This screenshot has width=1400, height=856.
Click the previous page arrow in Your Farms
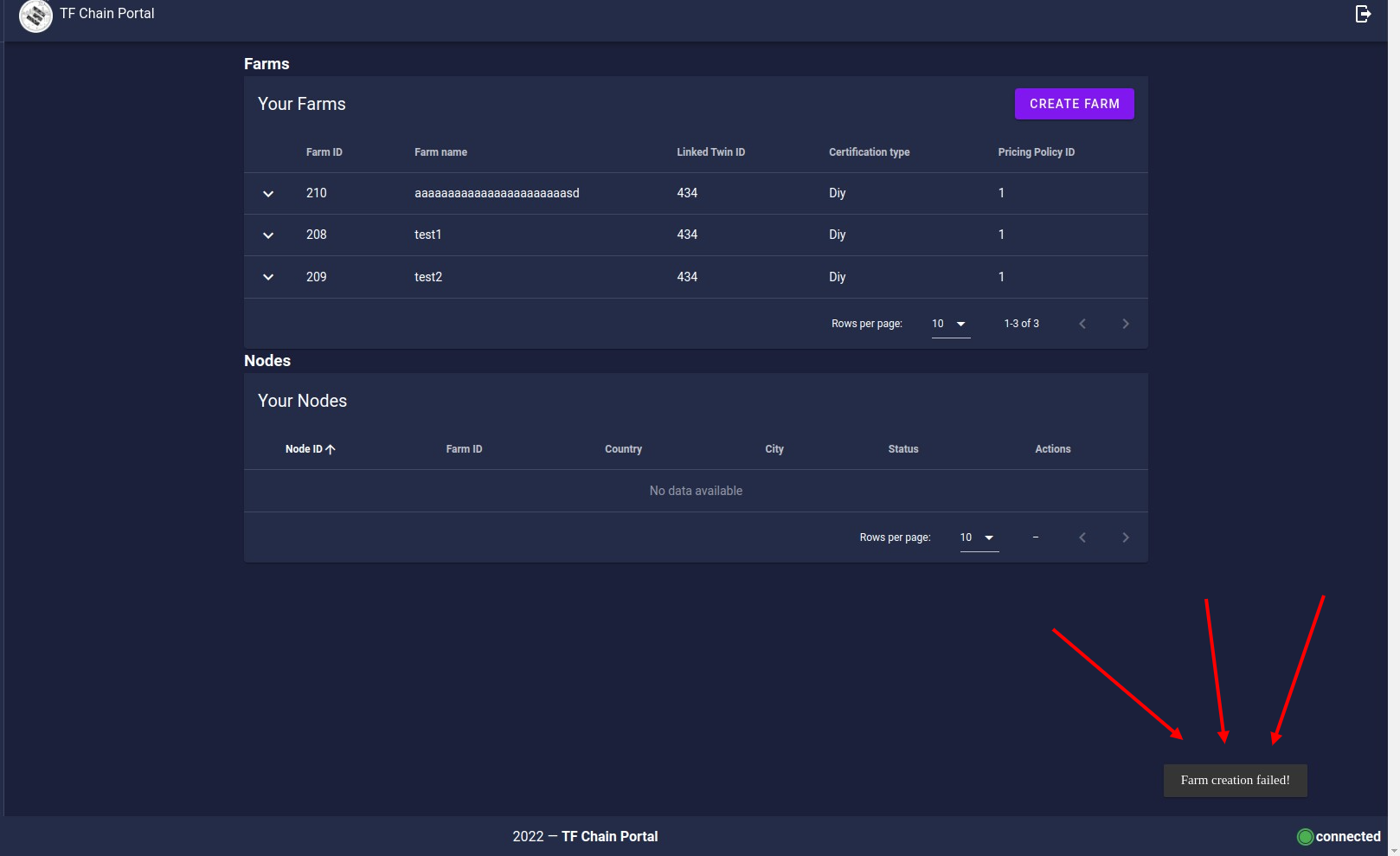tap(1082, 323)
